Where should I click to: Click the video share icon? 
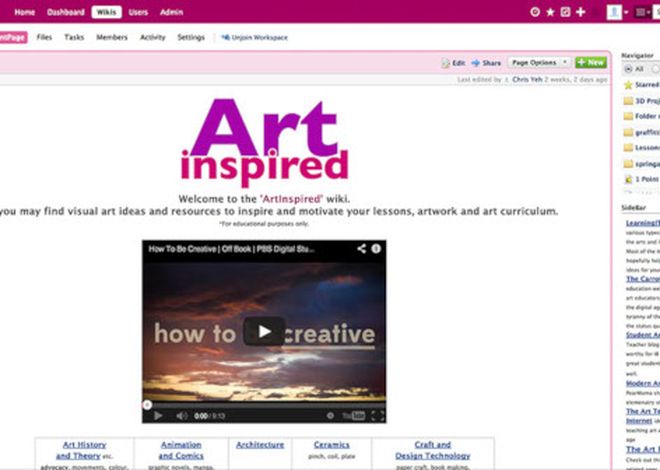pos(361,249)
